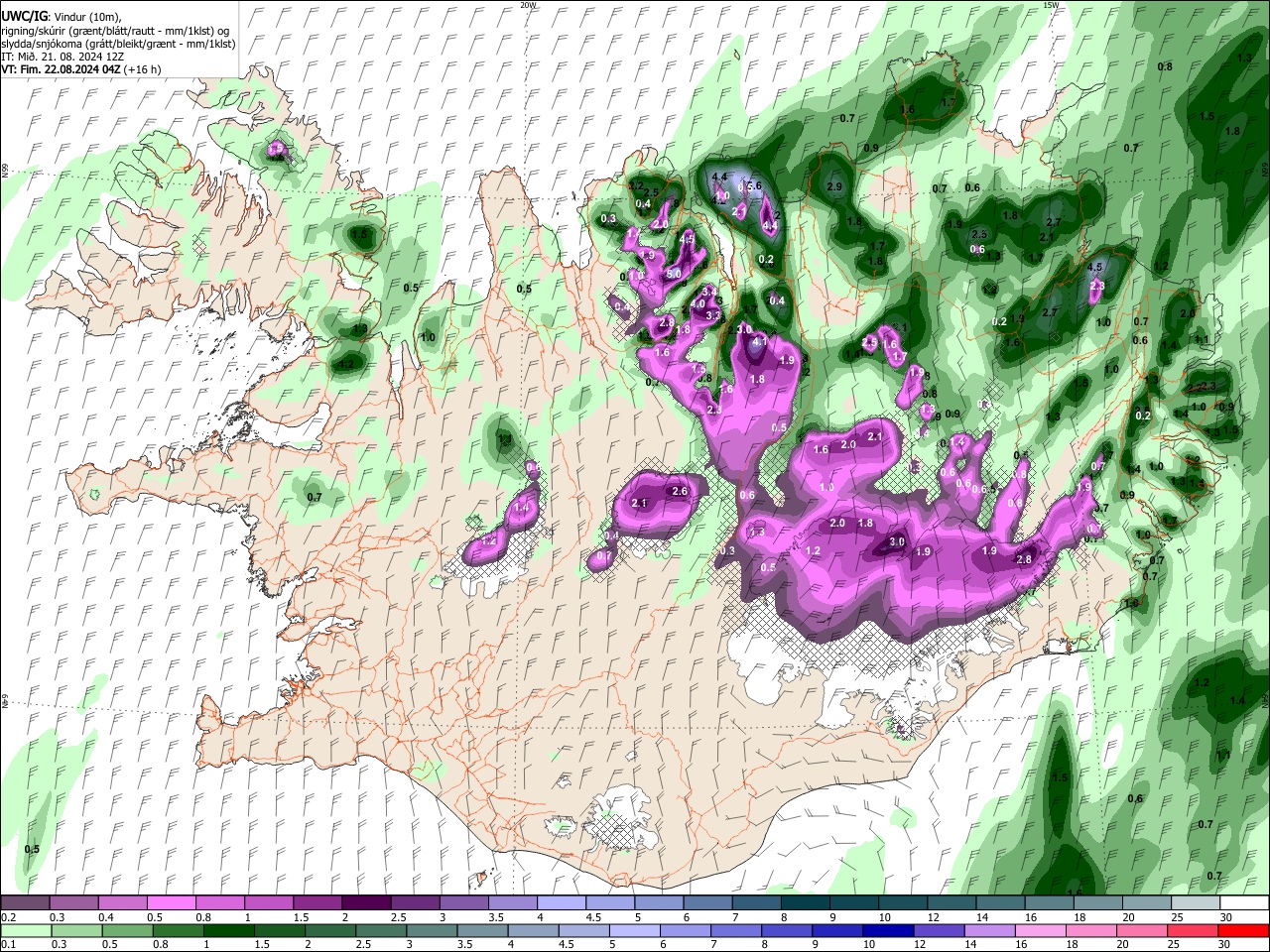The height and width of the screenshot is (952, 1270).
Task: Click the '30' label on rain scale
Action: (x=1223, y=944)
